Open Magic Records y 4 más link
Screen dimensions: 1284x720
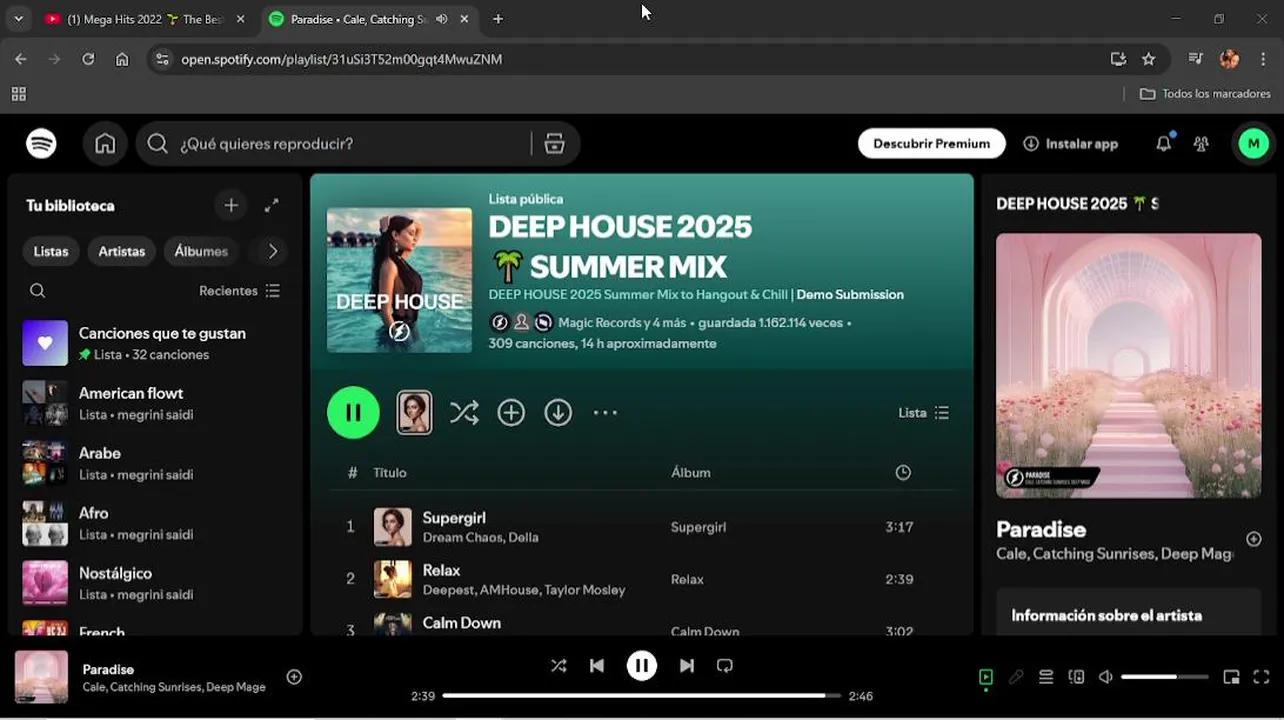(622, 323)
